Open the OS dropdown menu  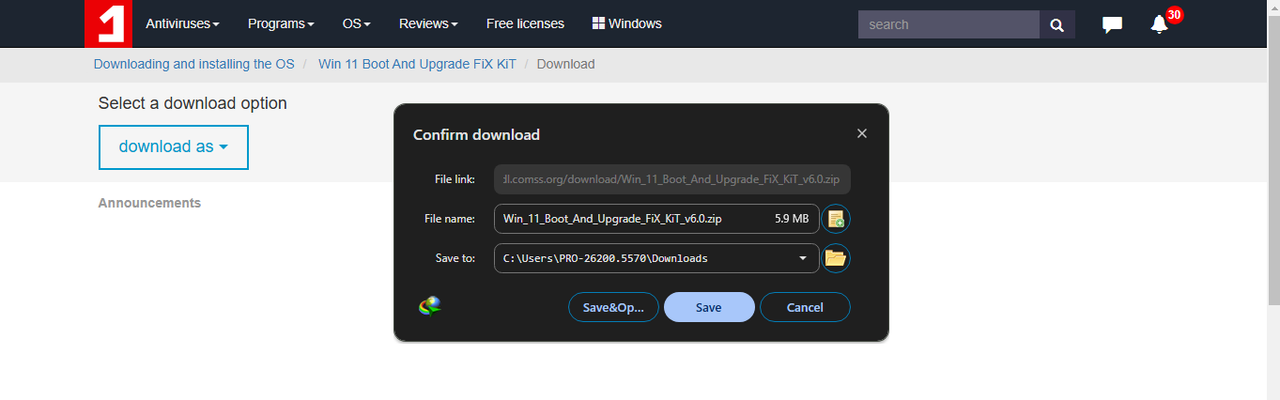[x=356, y=23]
